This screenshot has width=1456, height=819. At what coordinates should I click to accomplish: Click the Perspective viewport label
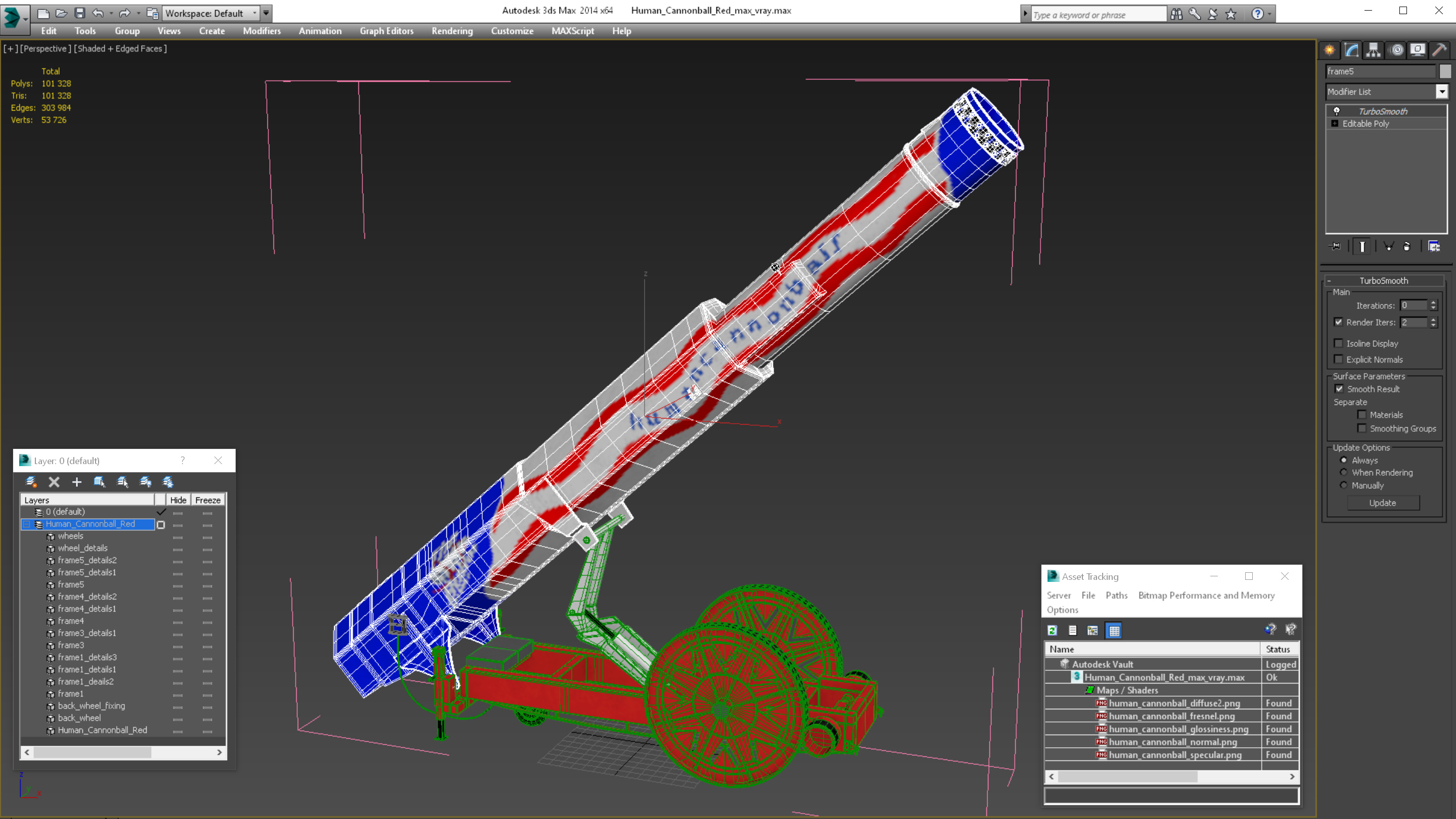46,49
